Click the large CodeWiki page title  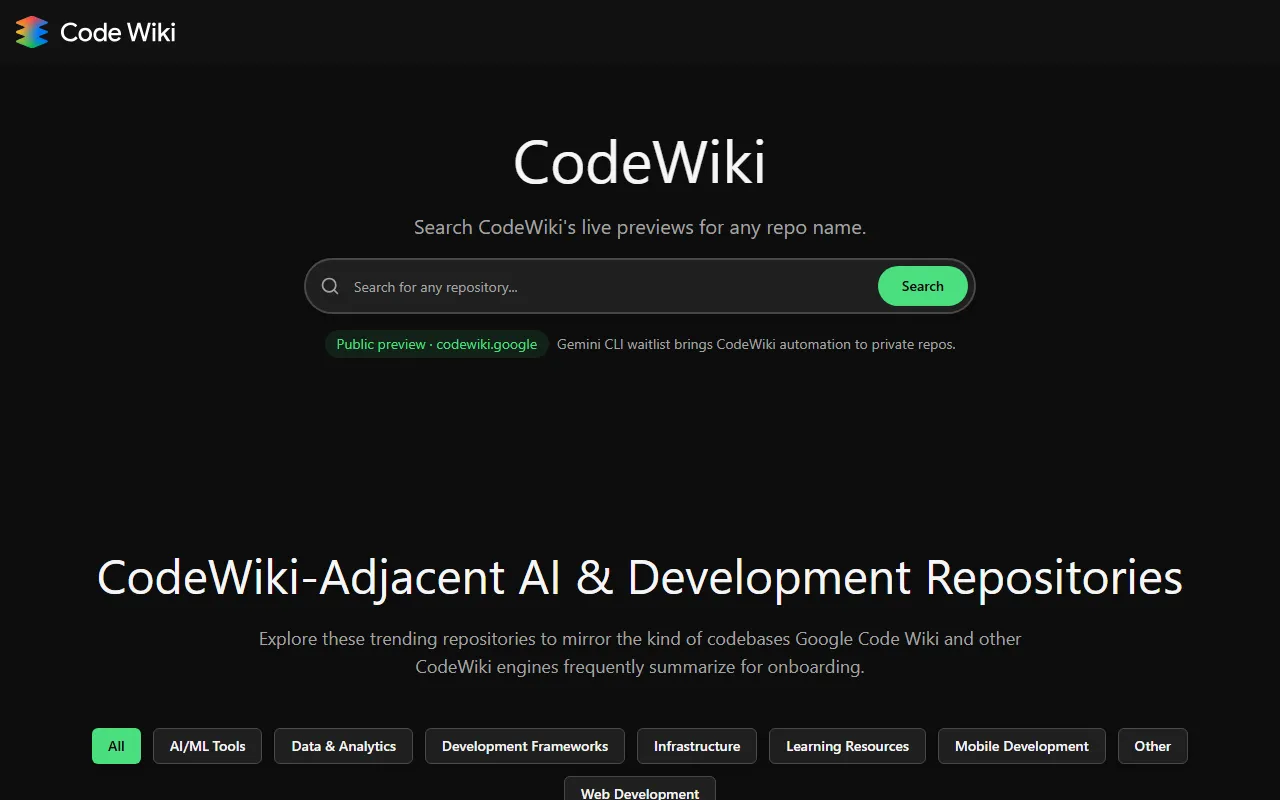(640, 162)
